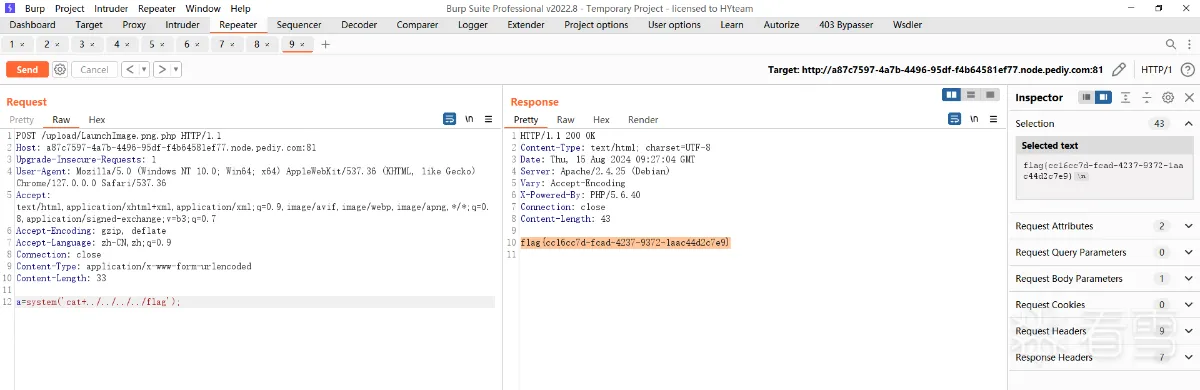Viewport: 1200px width, 390px height.
Task: Open the Help menu
Action: point(240,8)
